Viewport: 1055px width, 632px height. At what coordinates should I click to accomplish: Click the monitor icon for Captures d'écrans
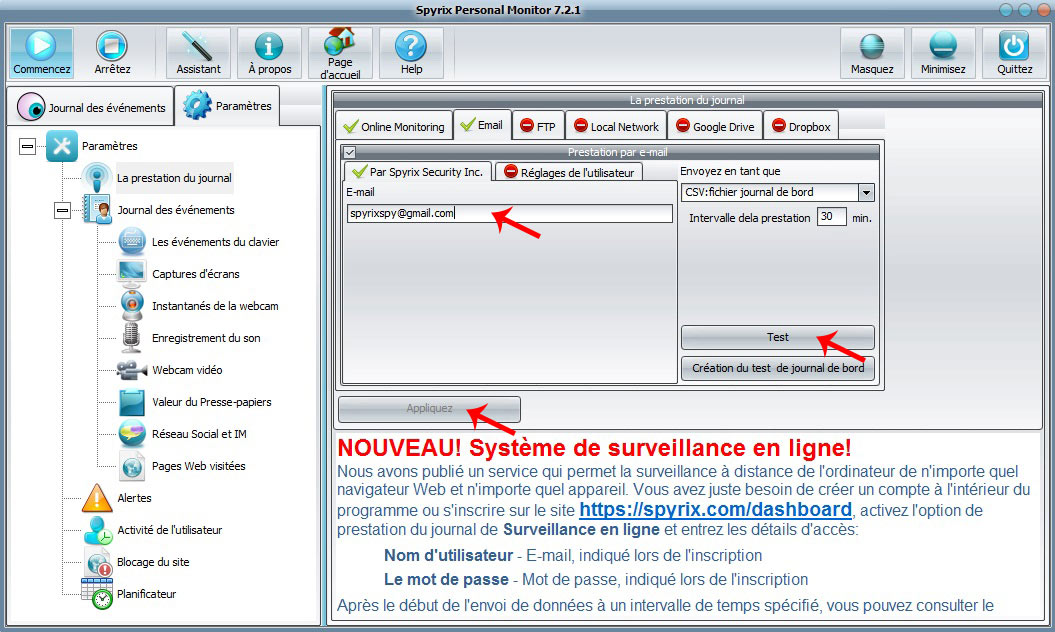coord(132,273)
